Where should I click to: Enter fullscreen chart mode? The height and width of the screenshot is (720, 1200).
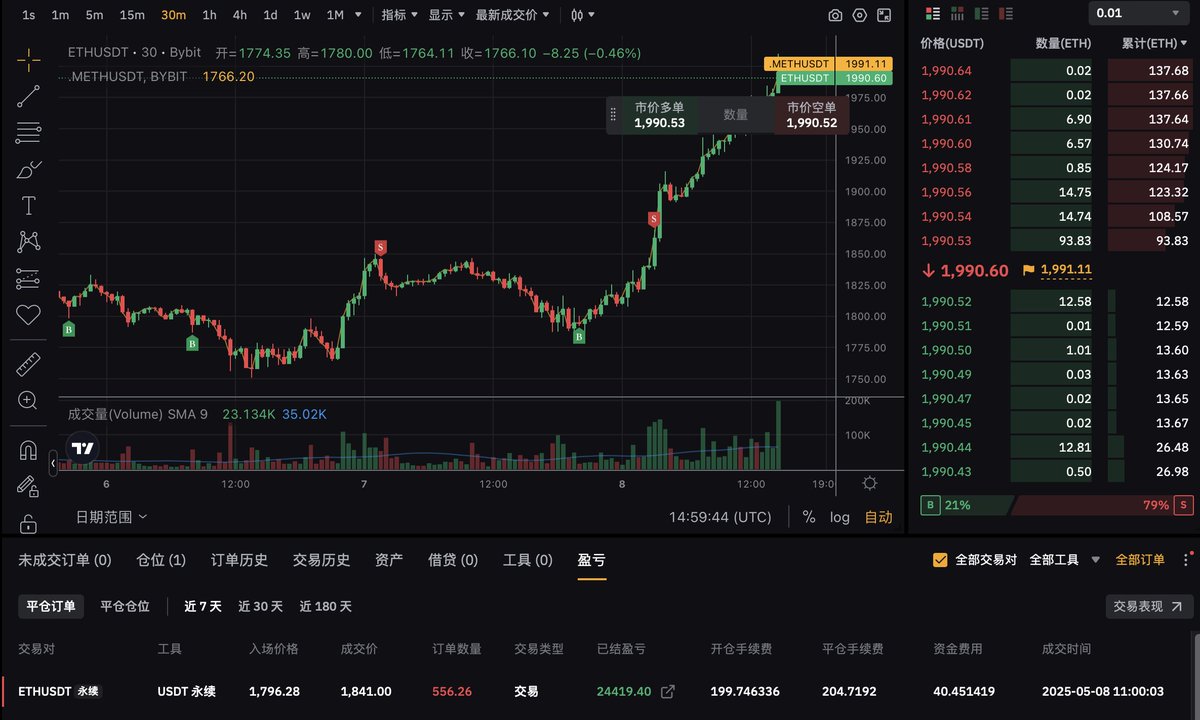(x=885, y=15)
